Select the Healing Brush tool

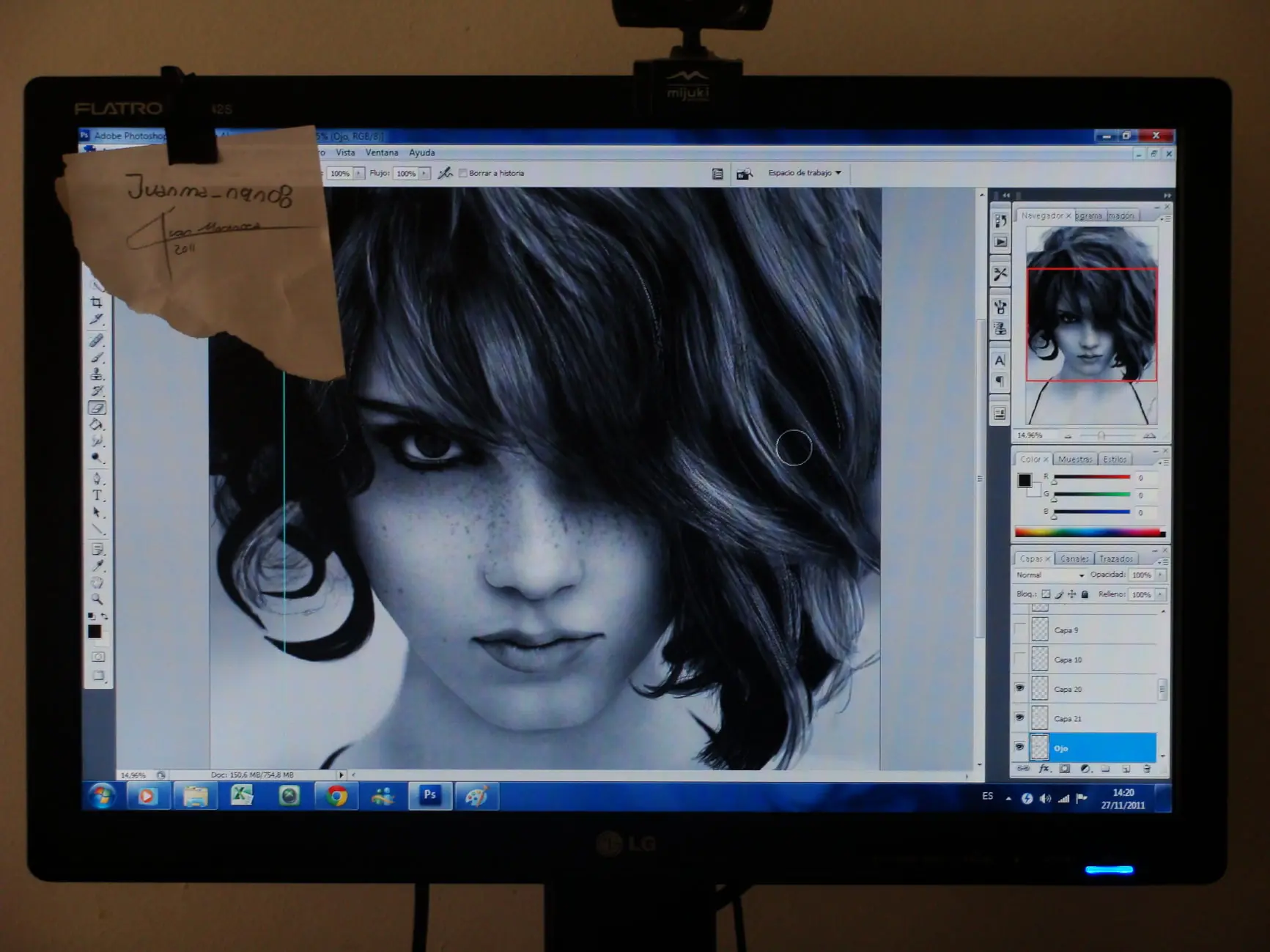pos(97,341)
